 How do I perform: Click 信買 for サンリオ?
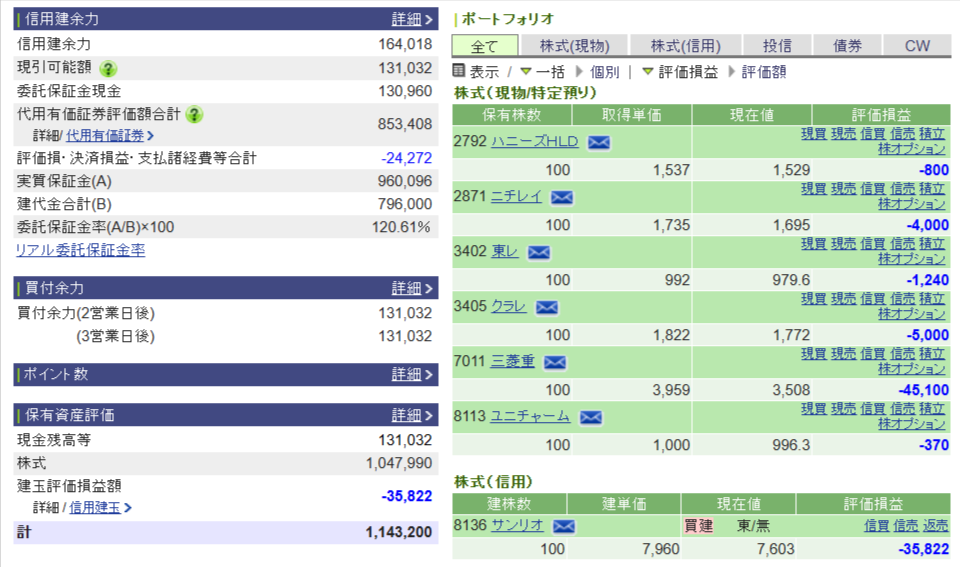(876, 525)
